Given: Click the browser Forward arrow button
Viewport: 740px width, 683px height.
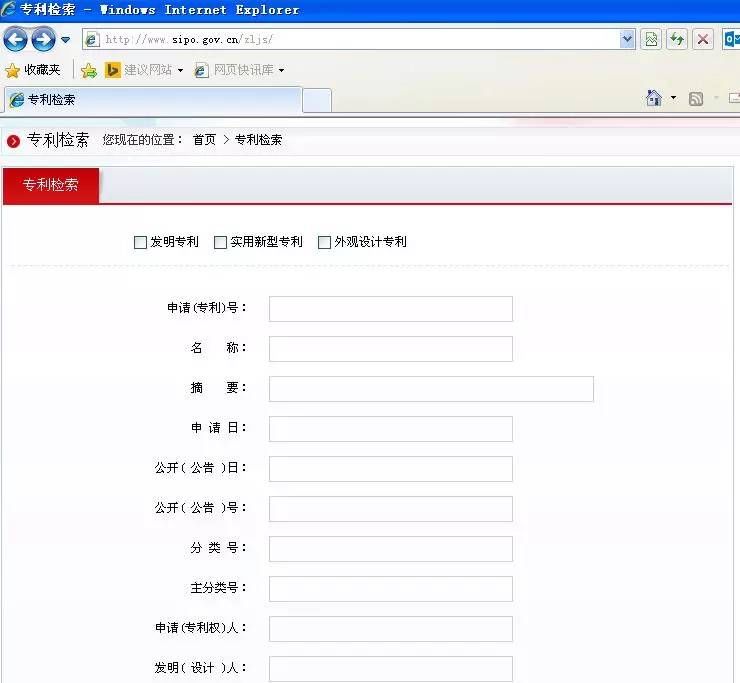Looking at the screenshot, I should coord(43,39).
